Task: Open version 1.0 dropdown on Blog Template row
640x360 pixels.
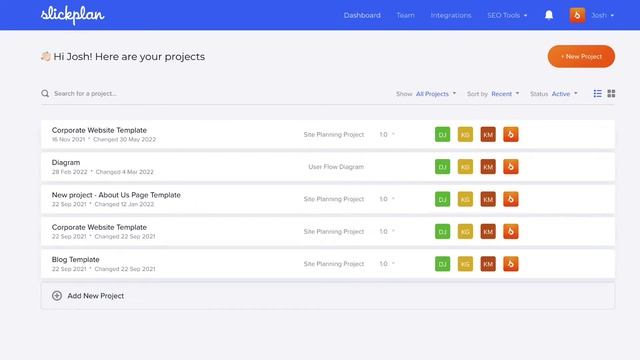Action: tap(387, 264)
